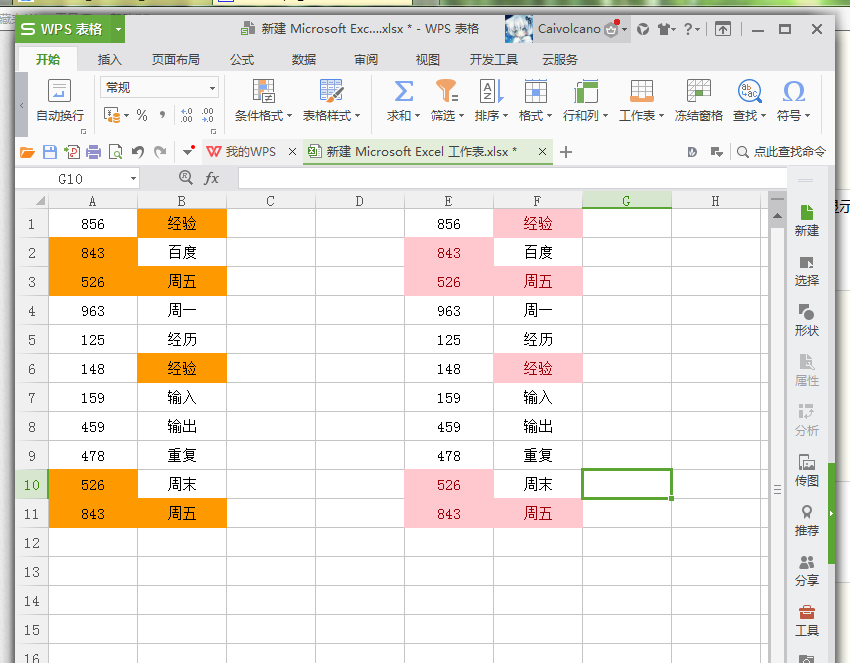Viewport: 850px width, 663px height.
Task: Expand the number format 常规 dropdown
Action: pyautogui.click(x=212, y=88)
